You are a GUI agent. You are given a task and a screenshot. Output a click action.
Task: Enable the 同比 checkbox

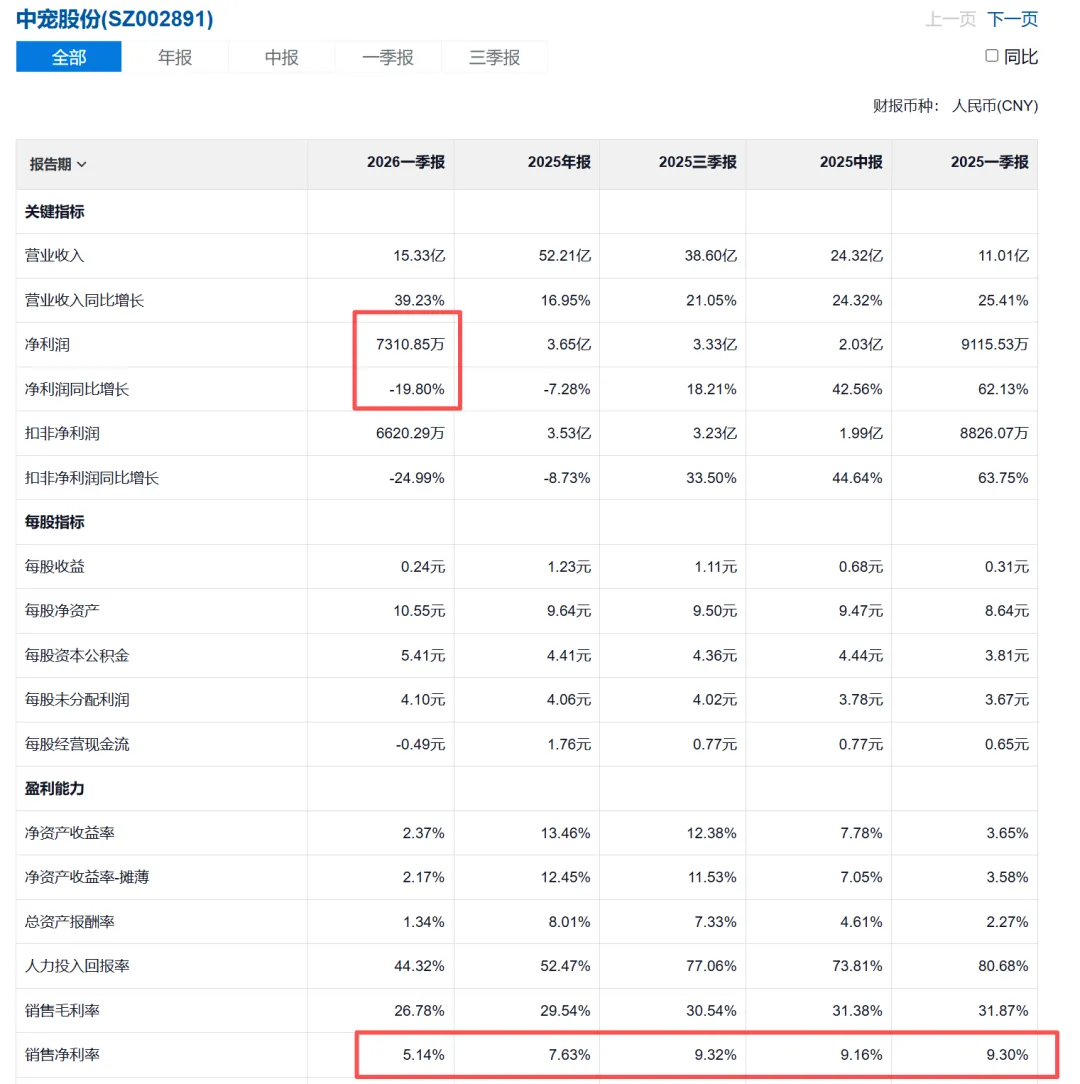tap(991, 56)
